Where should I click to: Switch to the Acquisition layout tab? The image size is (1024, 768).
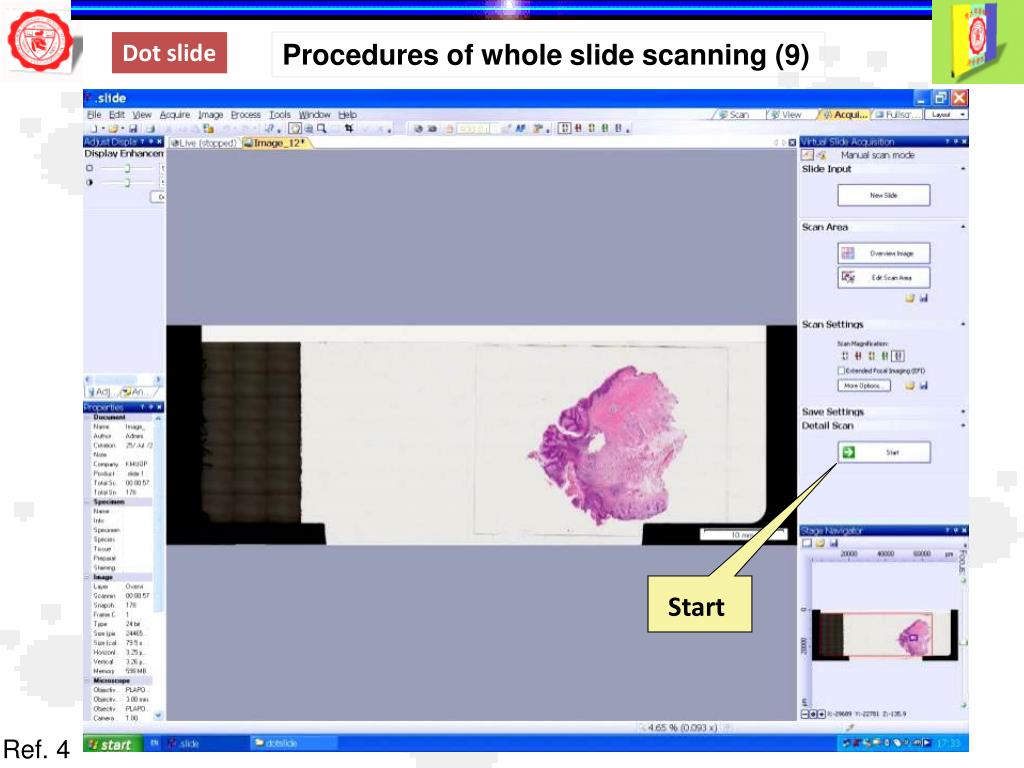845,114
